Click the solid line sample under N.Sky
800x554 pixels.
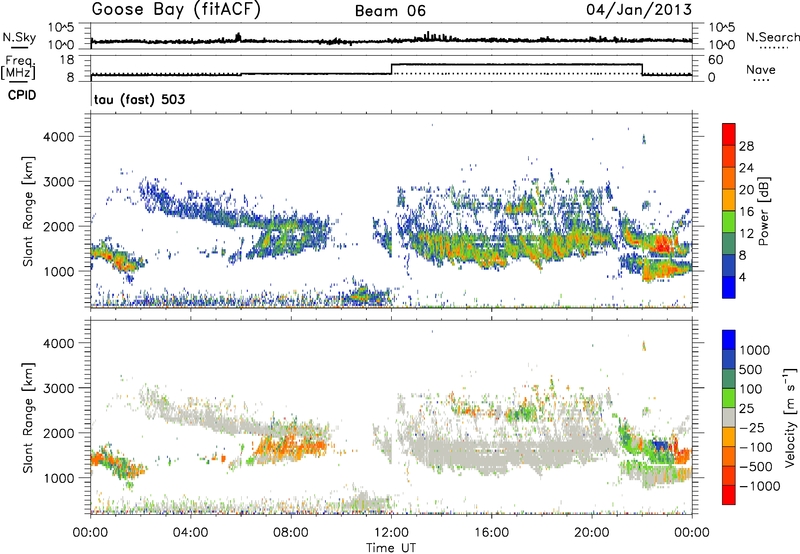click(19, 47)
